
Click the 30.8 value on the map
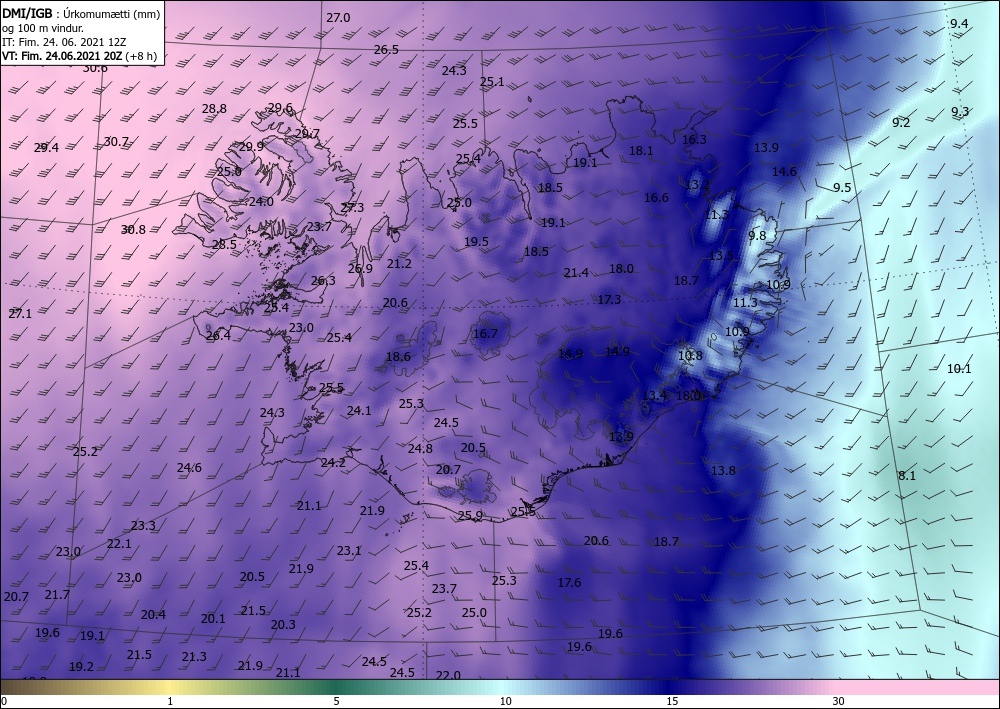133,230
